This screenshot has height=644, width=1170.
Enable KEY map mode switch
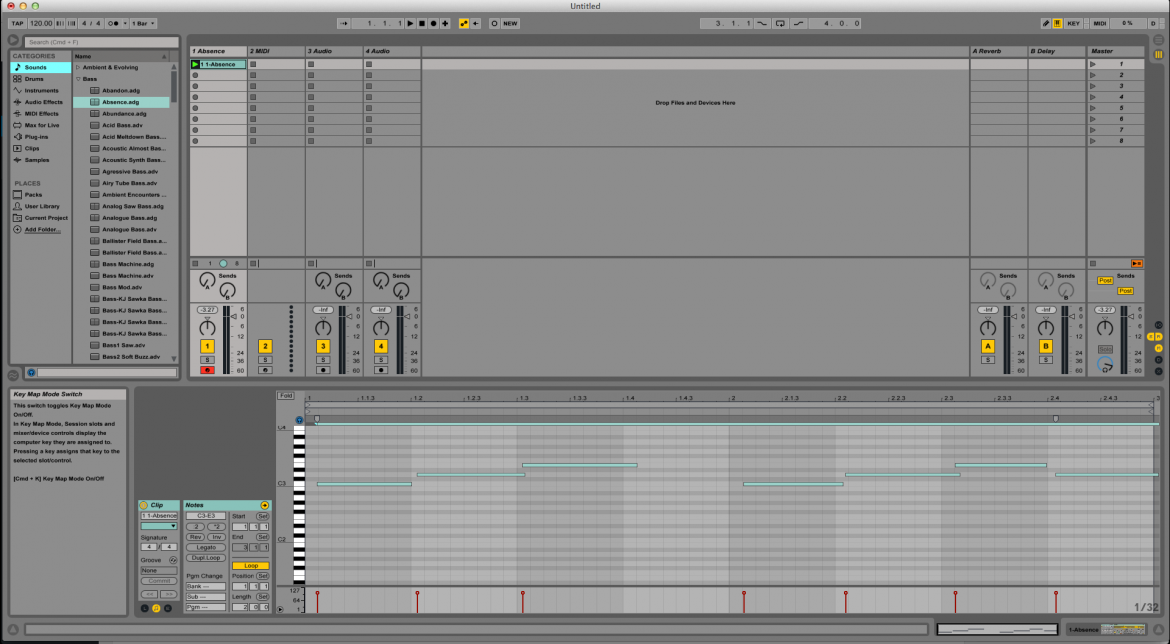(x=1074, y=23)
